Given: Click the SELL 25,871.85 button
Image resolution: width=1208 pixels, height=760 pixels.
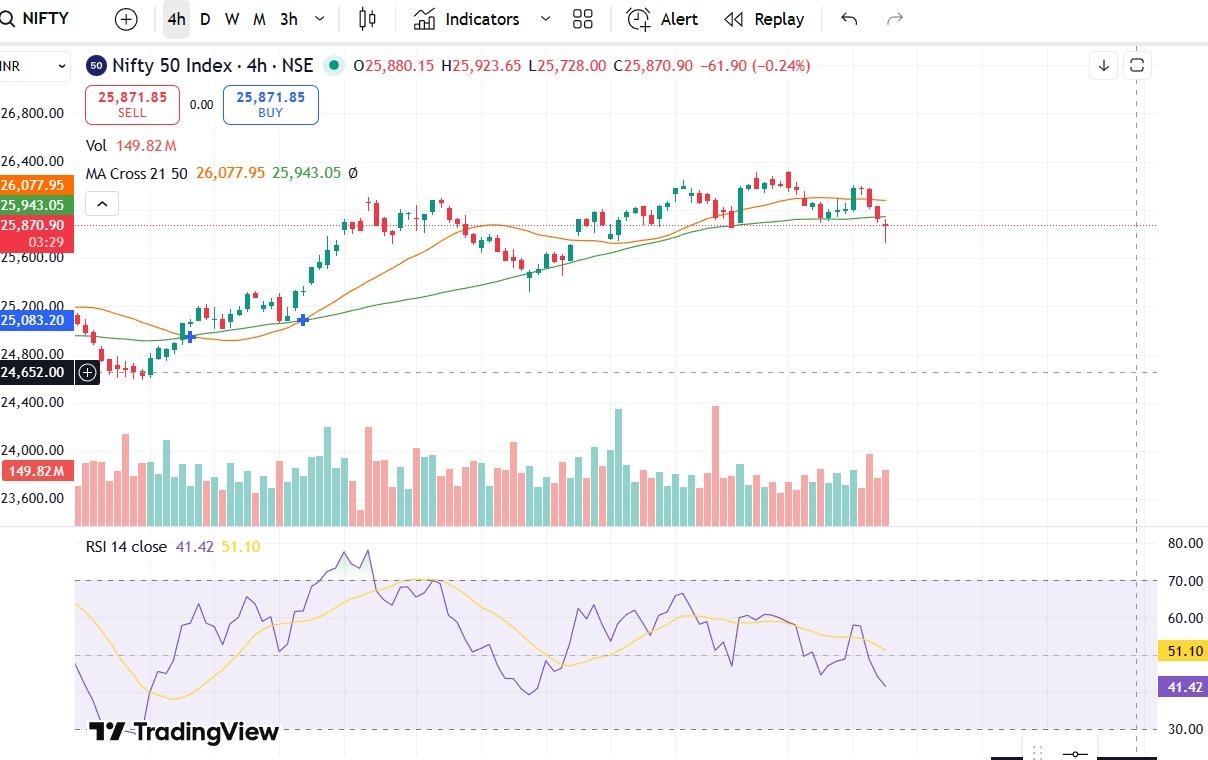Looking at the screenshot, I should [132, 104].
